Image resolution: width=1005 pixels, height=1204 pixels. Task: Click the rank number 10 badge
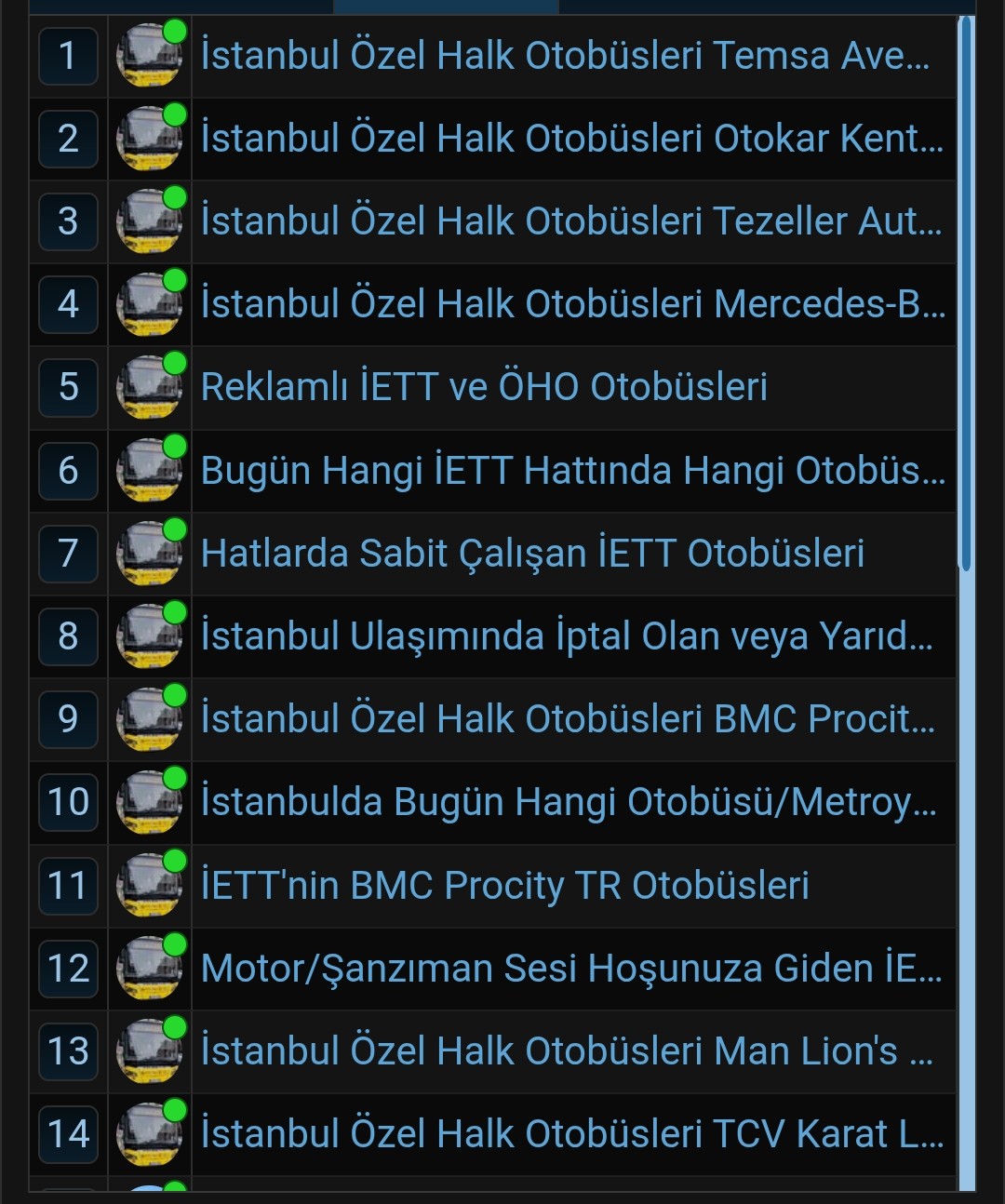[x=68, y=802]
